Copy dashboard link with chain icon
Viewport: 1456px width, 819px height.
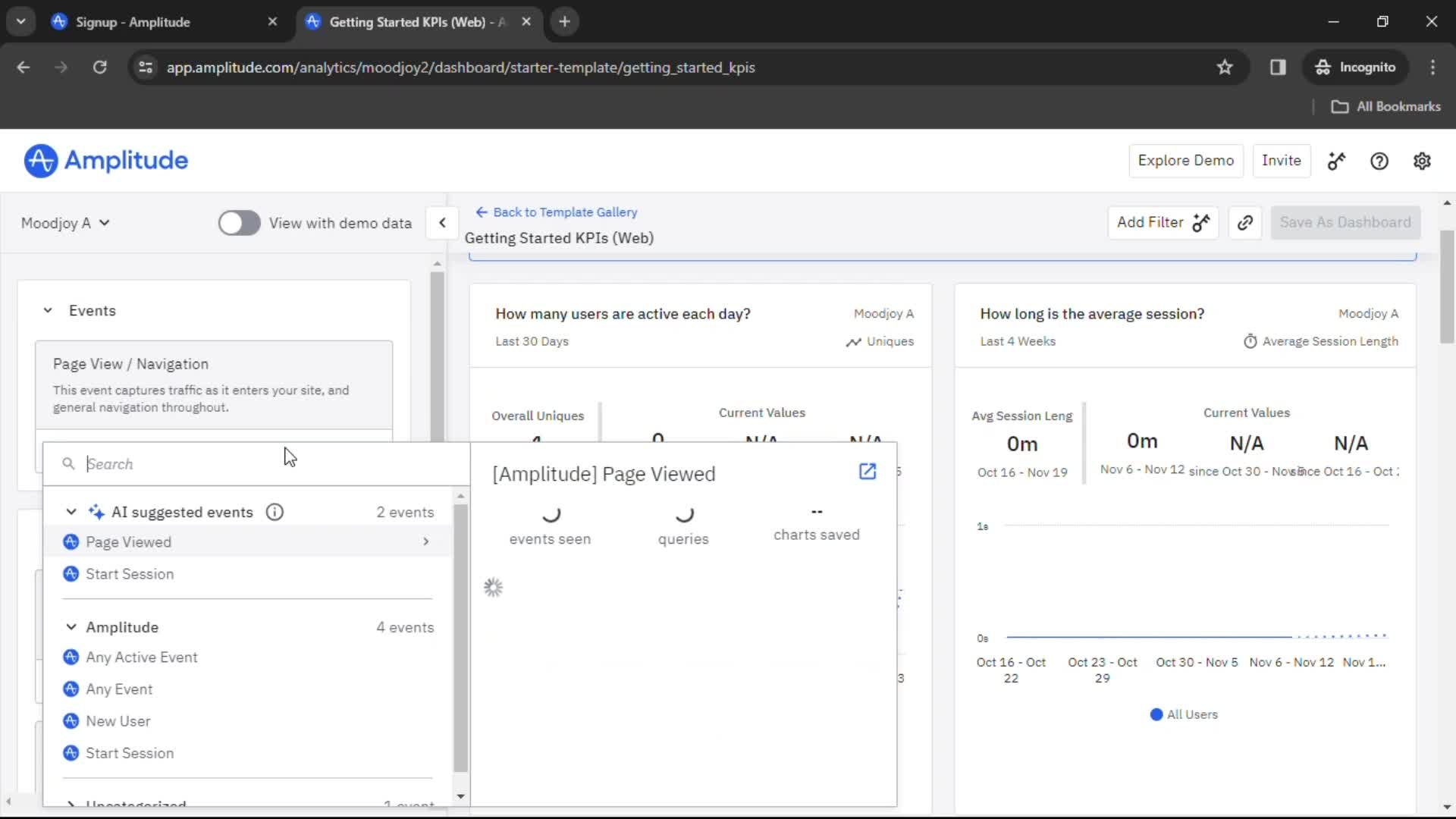(1245, 223)
